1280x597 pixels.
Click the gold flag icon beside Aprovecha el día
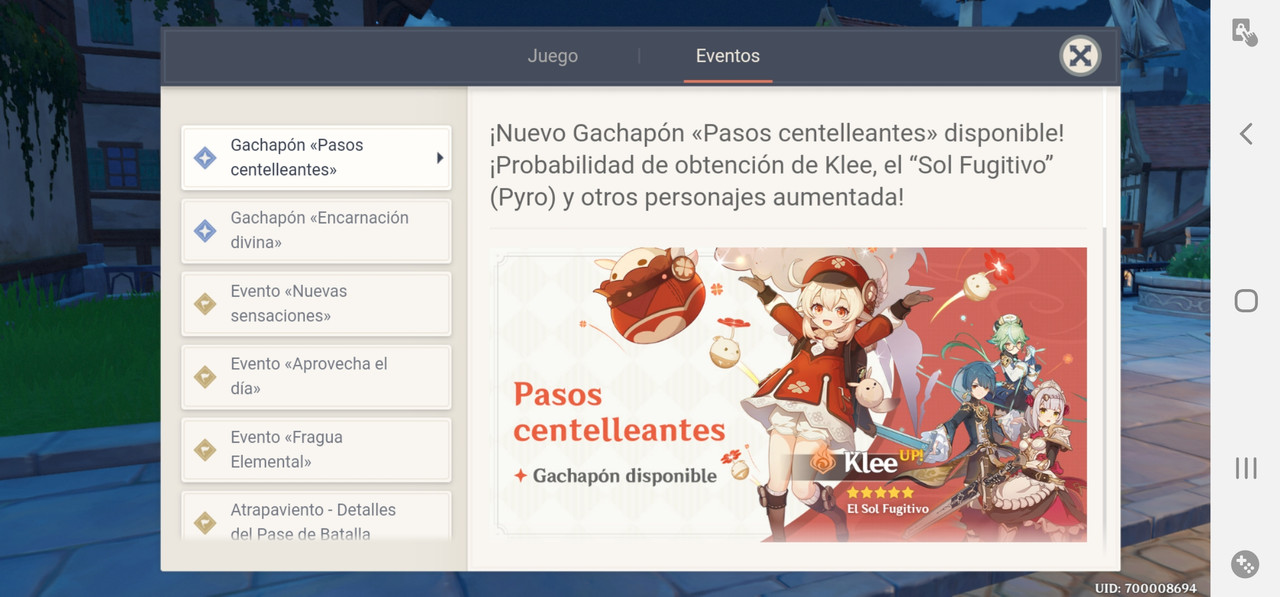pyautogui.click(x=205, y=377)
